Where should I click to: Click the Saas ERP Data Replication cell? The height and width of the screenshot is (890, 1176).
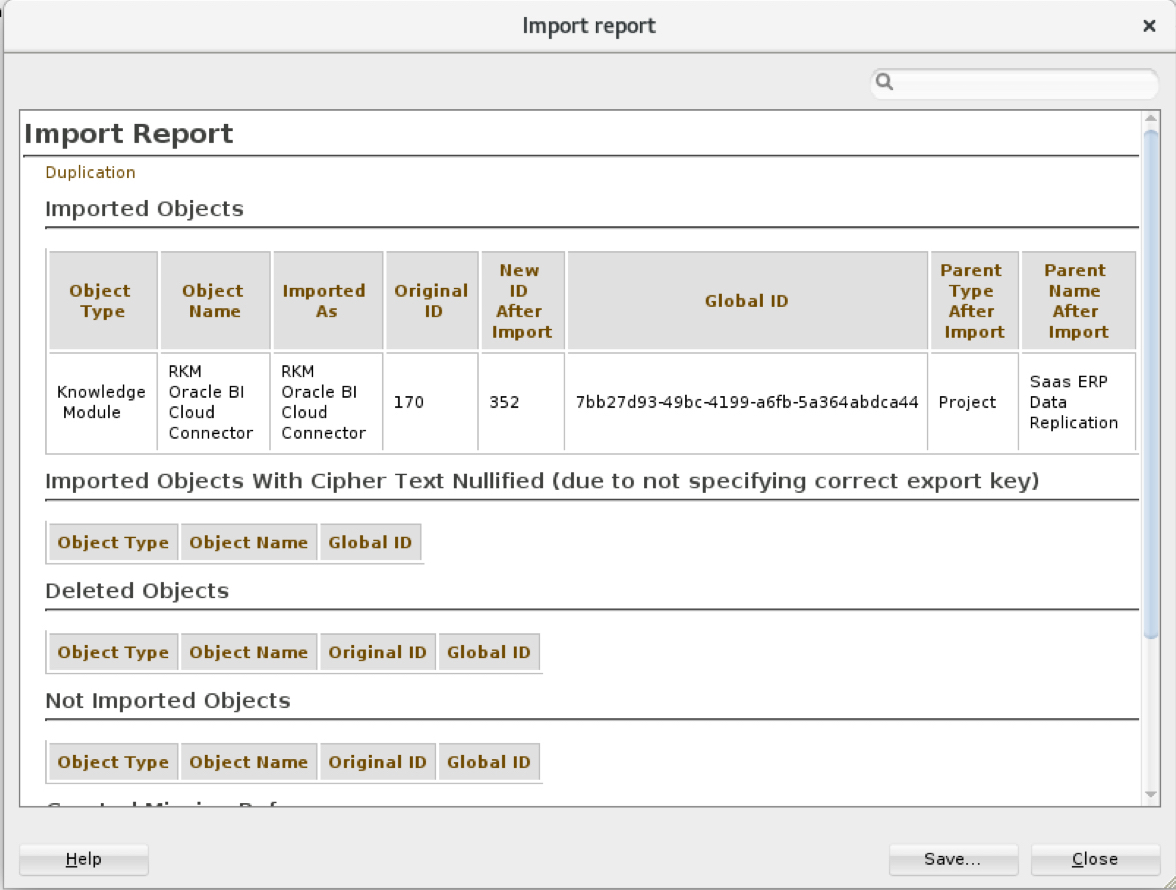point(1073,402)
